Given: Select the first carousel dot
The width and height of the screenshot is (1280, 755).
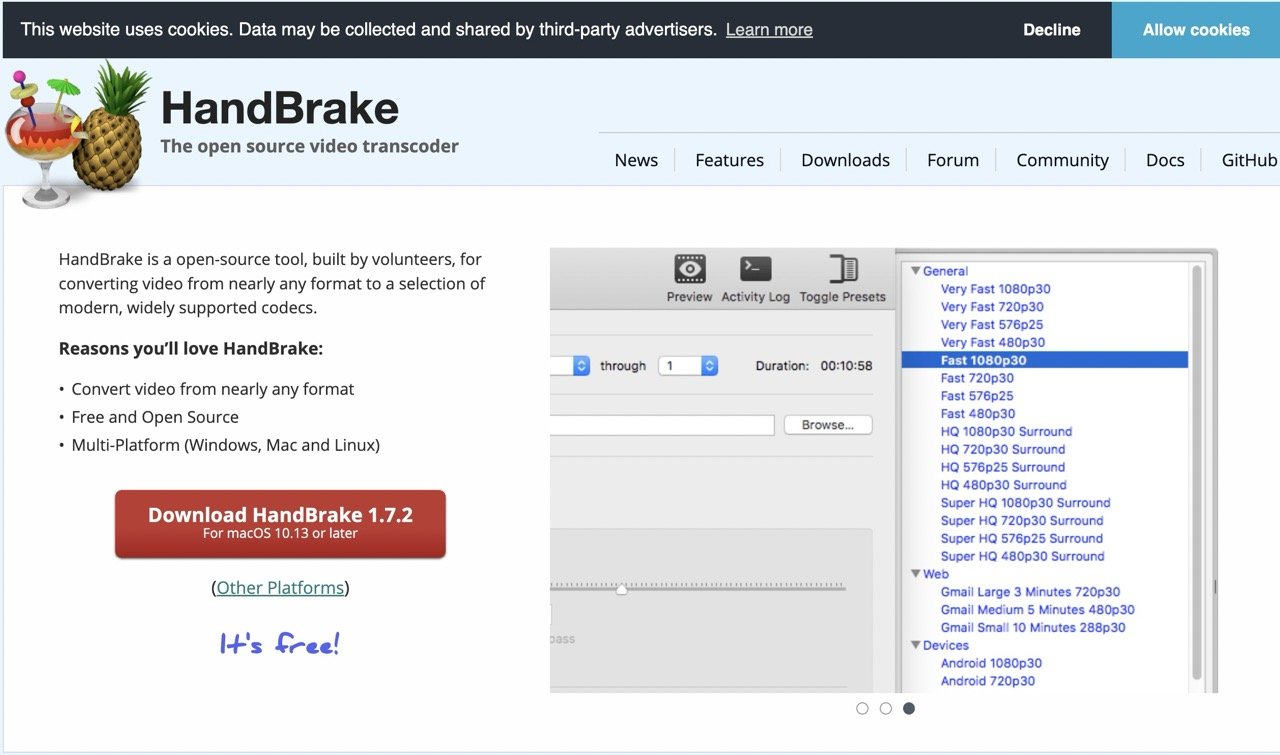Looking at the screenshot, I should (862, 707).
